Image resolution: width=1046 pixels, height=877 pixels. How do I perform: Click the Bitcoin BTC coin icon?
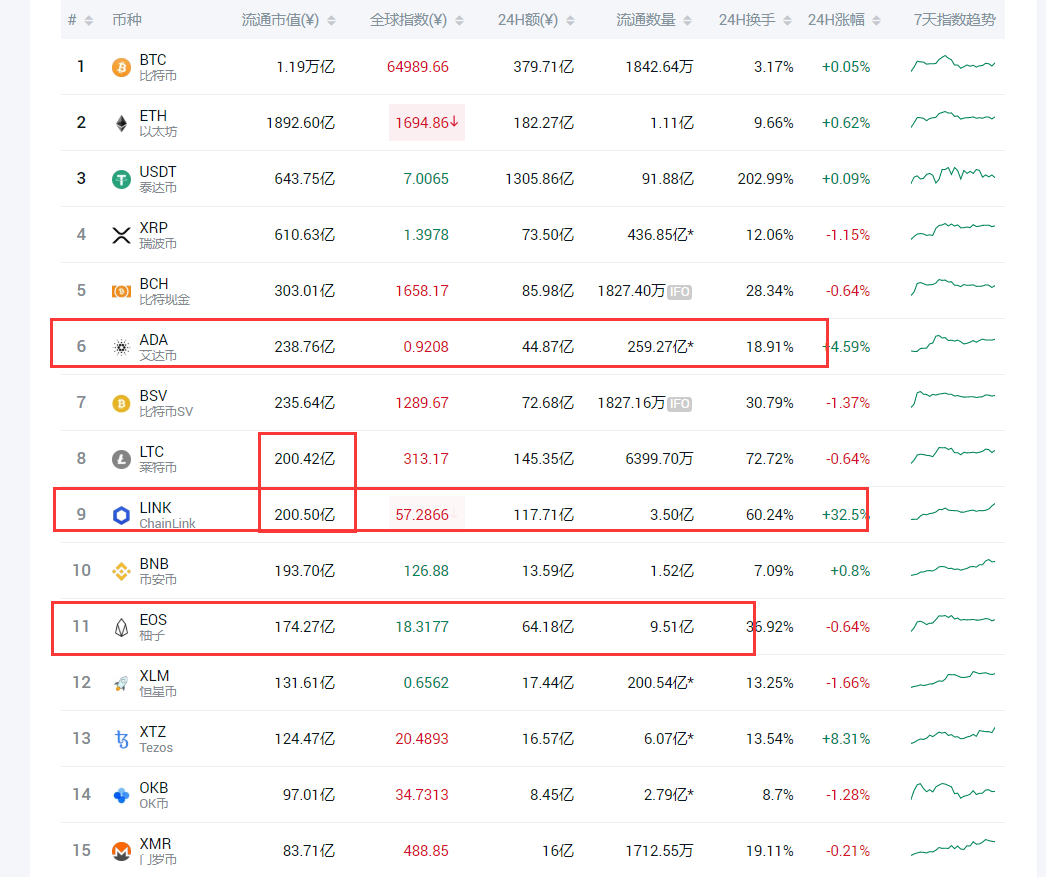121,68
